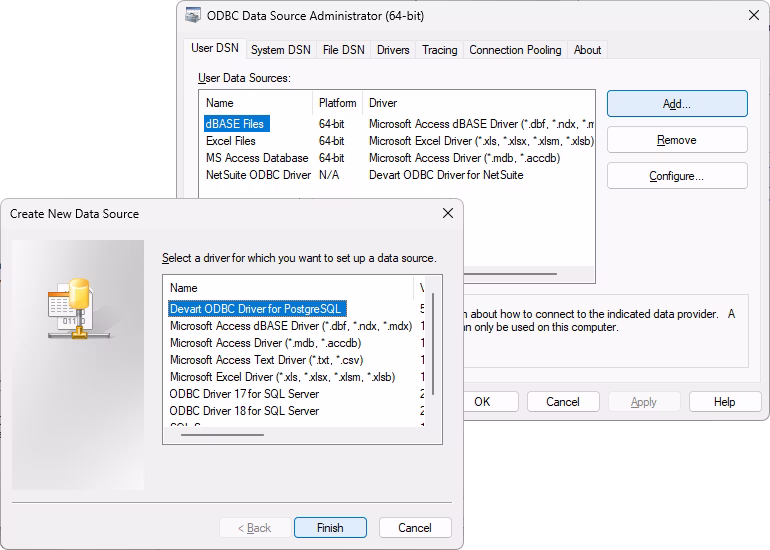Open the Drivers tab
This screenshot has width=770, height=550.
tap(393, 50)
